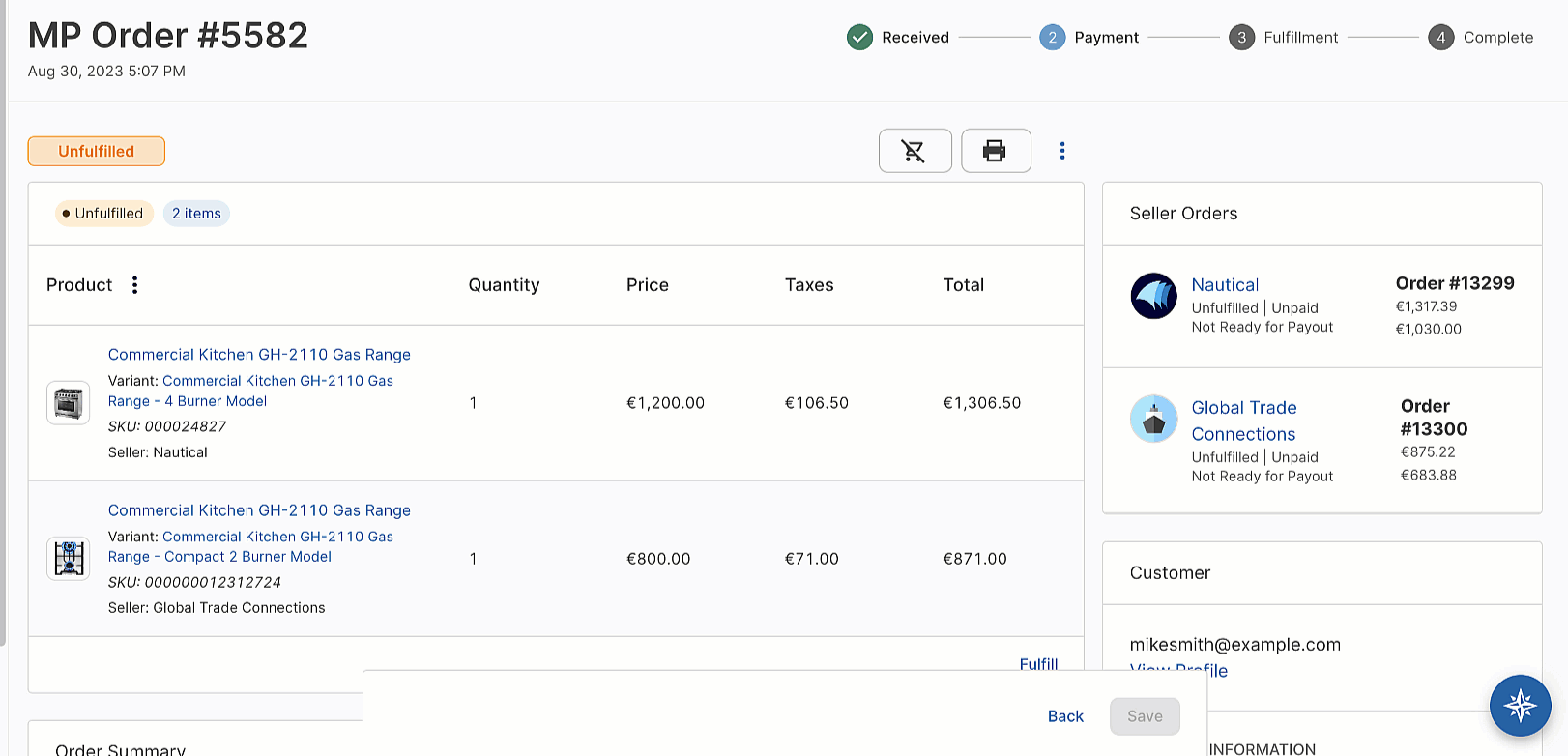Click the Save button

click(1145, 716)
